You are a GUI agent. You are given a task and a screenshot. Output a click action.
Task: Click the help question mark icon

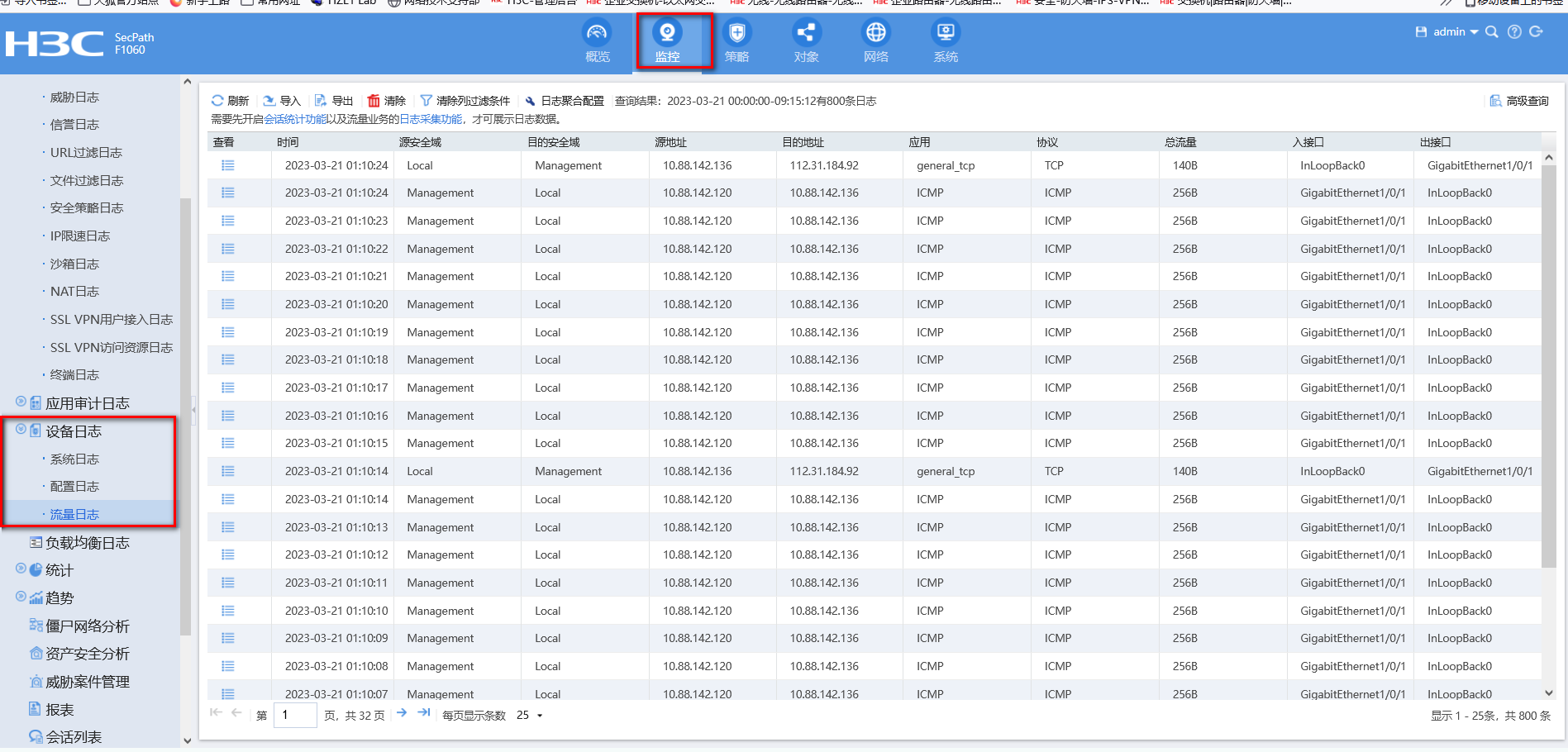[1514, 32]
